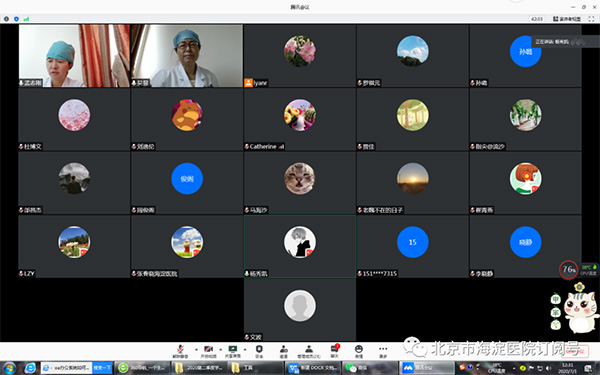Click the meeting info icon top-left
The height and width of the screenshot is (375, 600).
point(6,19)
